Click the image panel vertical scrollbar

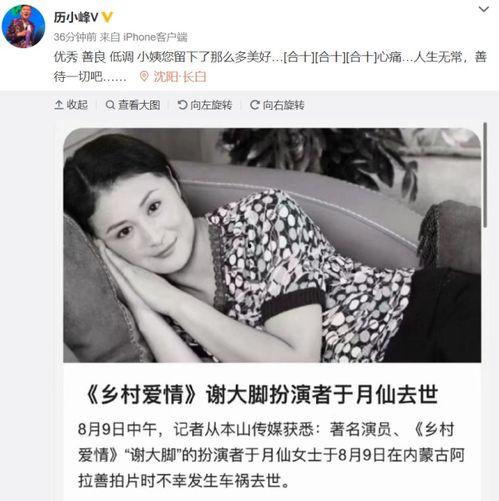(485, 175)
